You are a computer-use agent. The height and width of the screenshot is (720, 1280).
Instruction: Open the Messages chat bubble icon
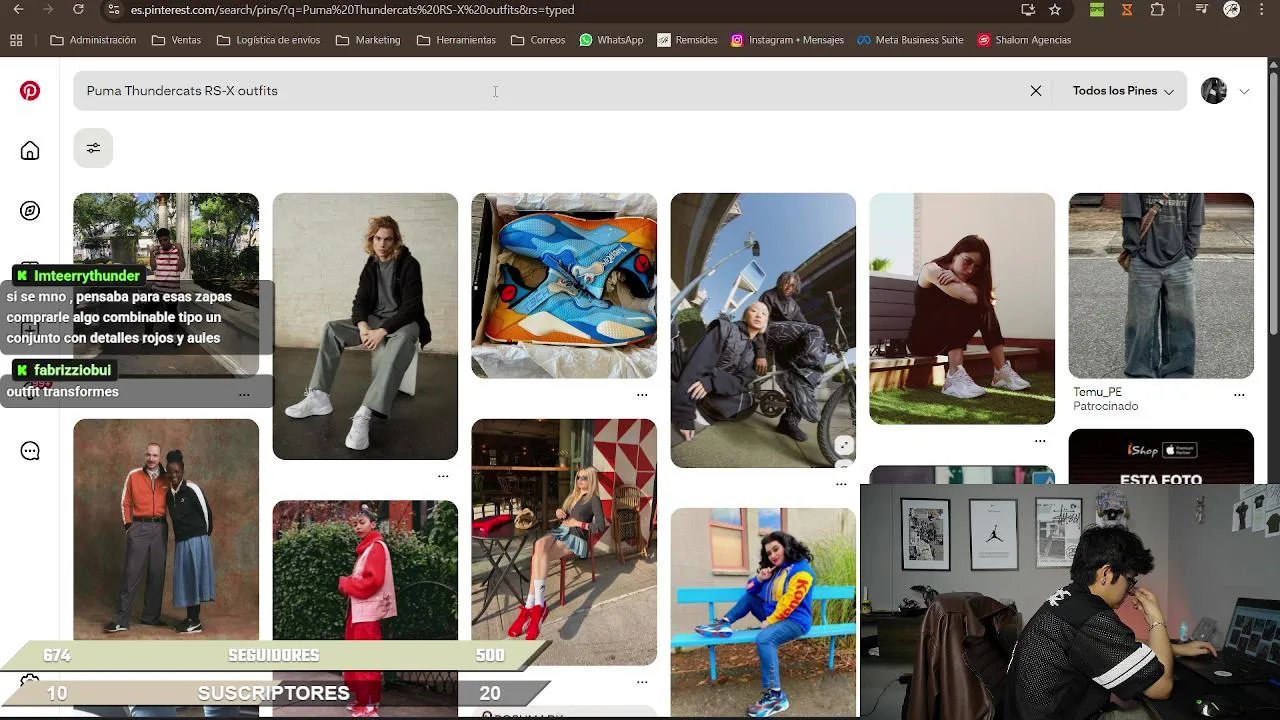[30, 451]
